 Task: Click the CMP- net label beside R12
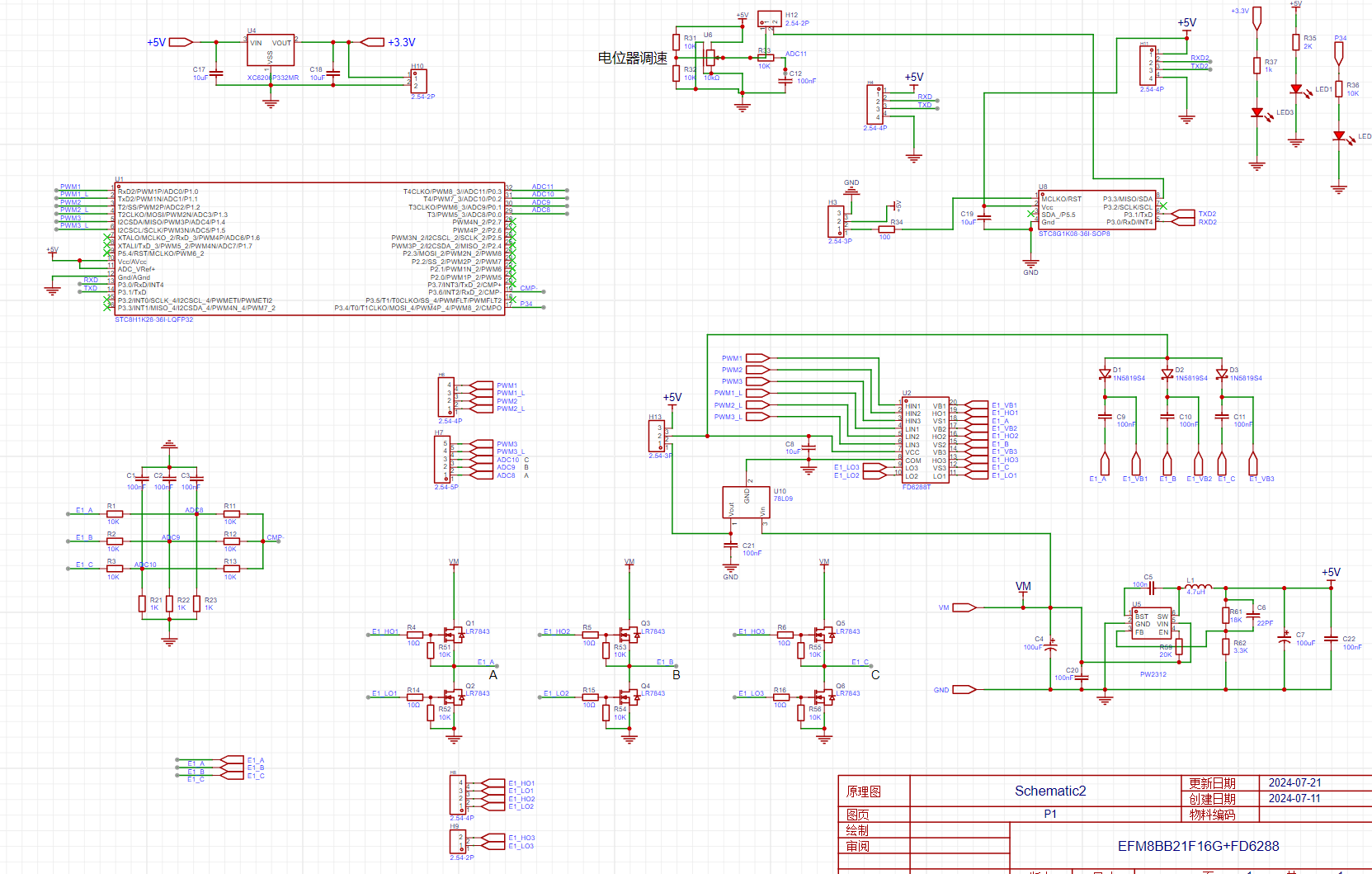click(x=275, y=537)
